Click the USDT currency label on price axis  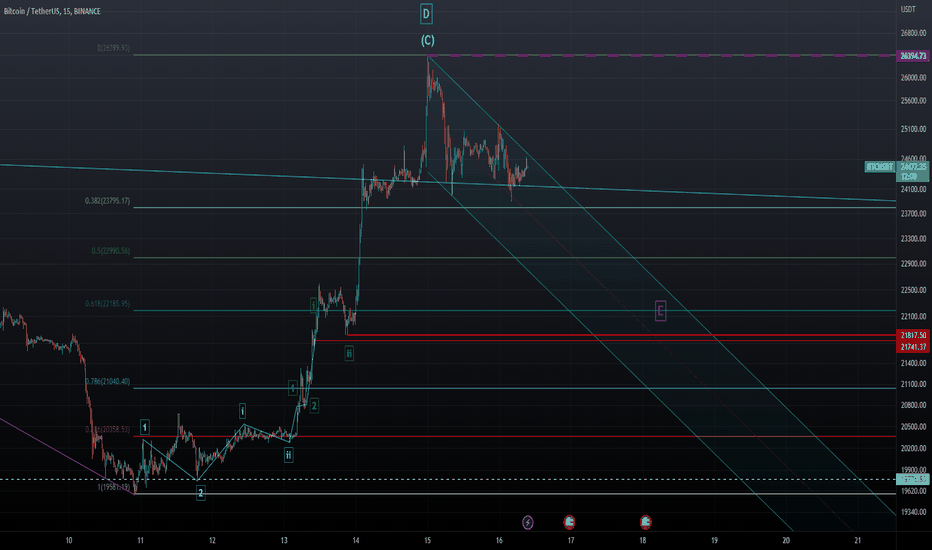[908, 10]
